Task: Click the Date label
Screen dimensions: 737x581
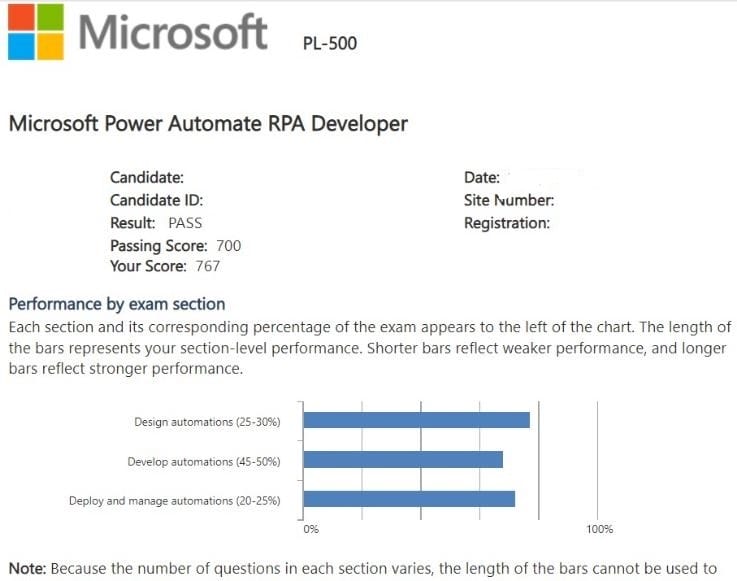Action: [482, 178]
